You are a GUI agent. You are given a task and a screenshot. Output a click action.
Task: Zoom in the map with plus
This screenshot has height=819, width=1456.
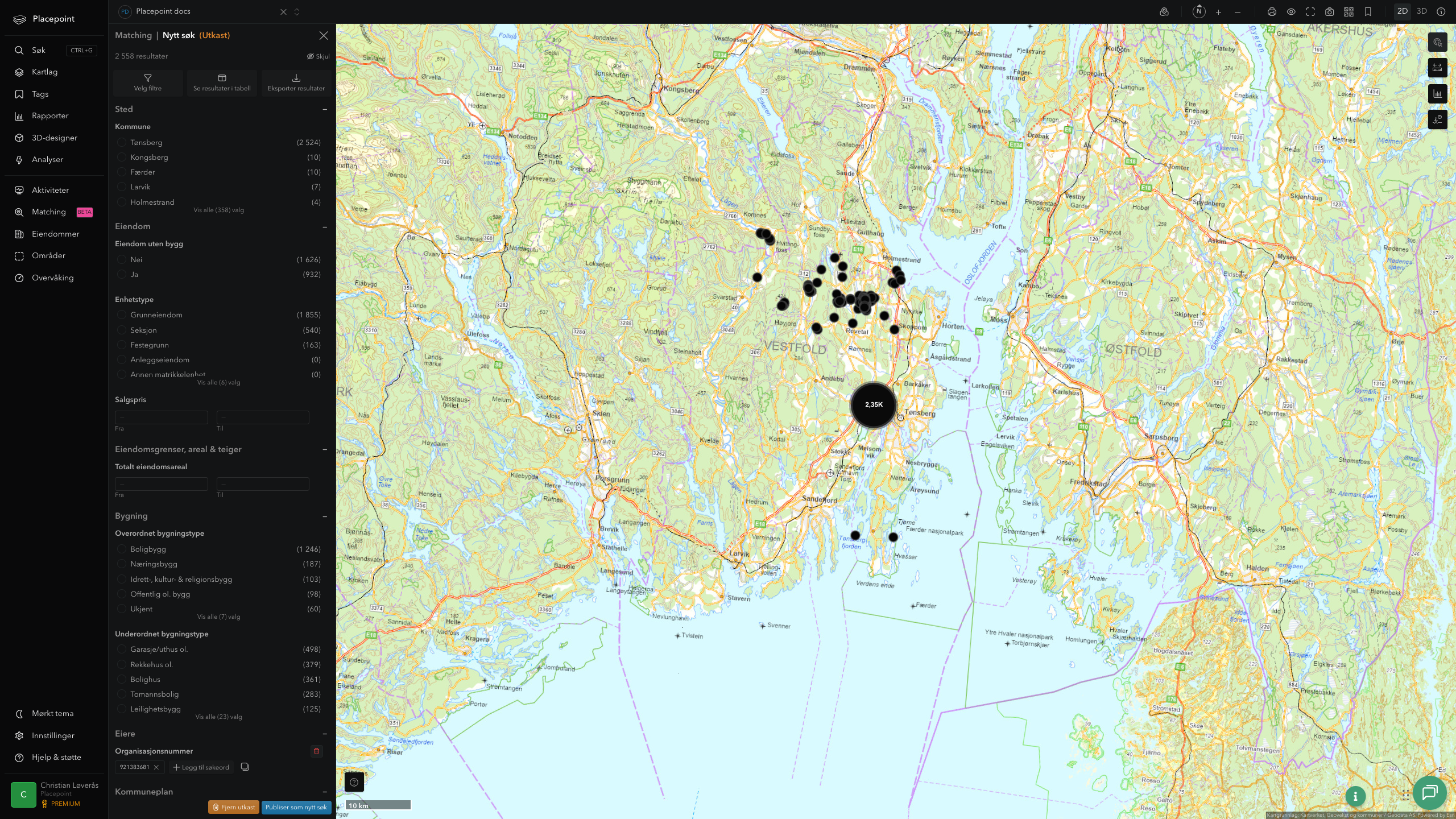tap(1218, 12)
